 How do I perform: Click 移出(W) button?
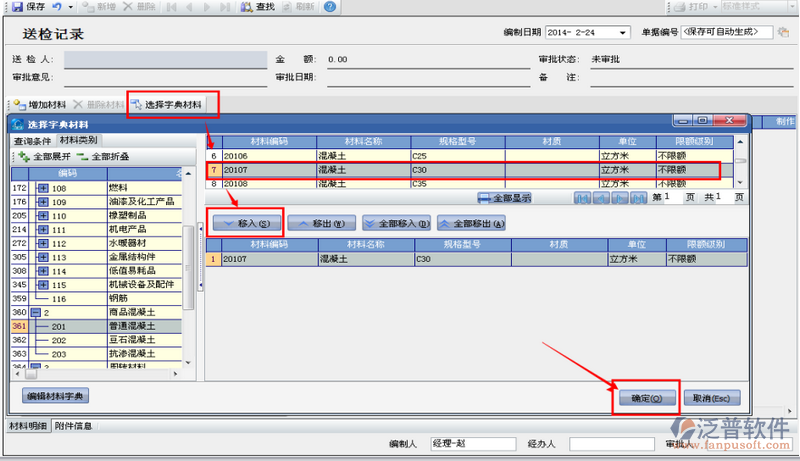coord(321,223)
